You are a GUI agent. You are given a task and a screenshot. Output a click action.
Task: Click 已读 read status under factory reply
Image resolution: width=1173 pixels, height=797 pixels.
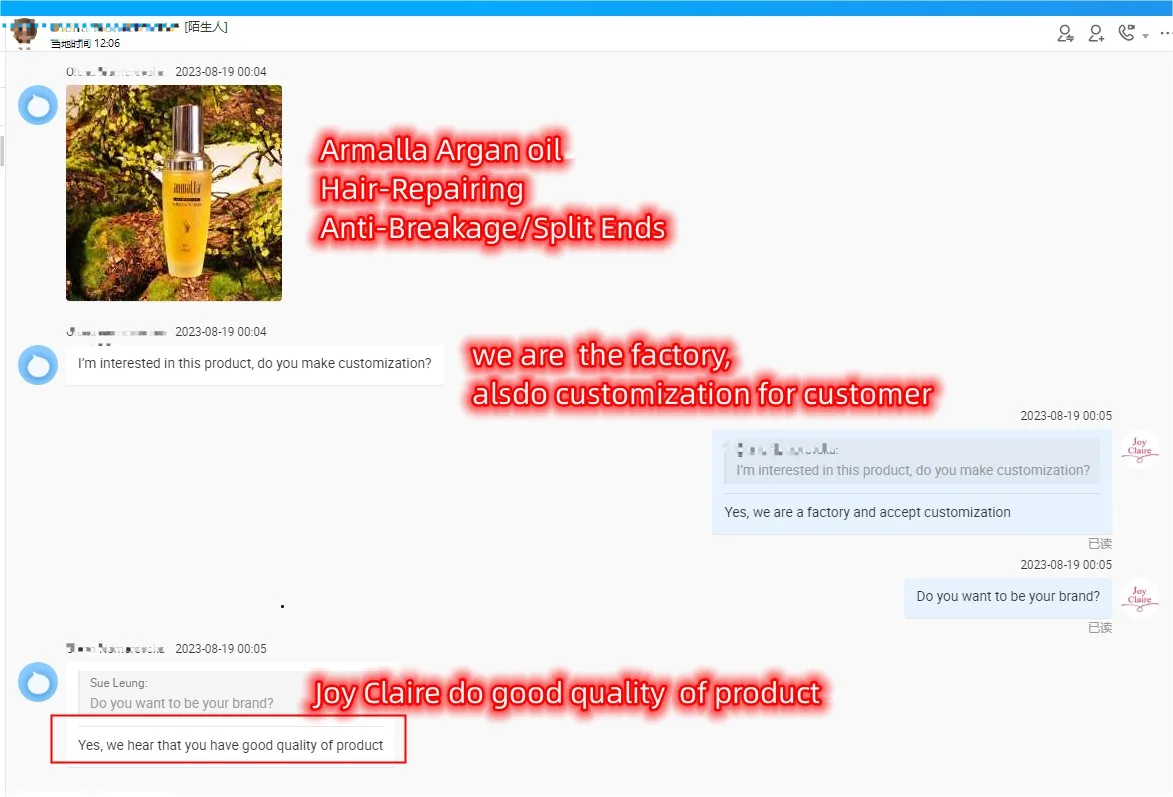(x=1100, y=543)
